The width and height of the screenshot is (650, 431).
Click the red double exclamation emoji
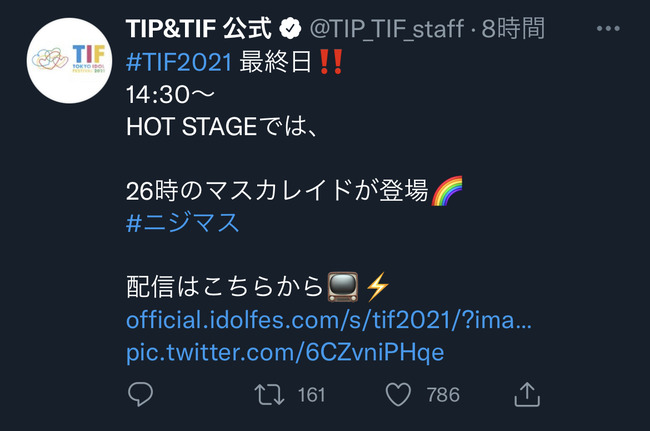pos(331,62)
